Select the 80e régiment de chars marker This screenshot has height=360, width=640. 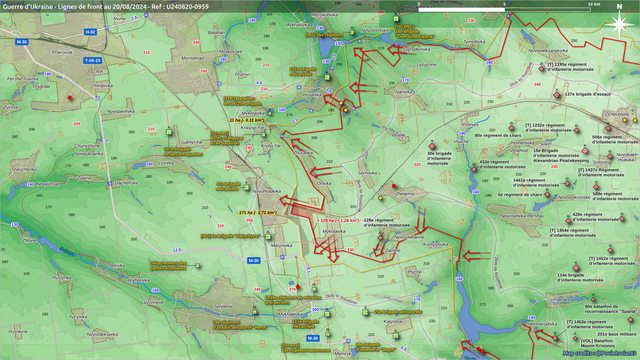click(x=511, y=128)
